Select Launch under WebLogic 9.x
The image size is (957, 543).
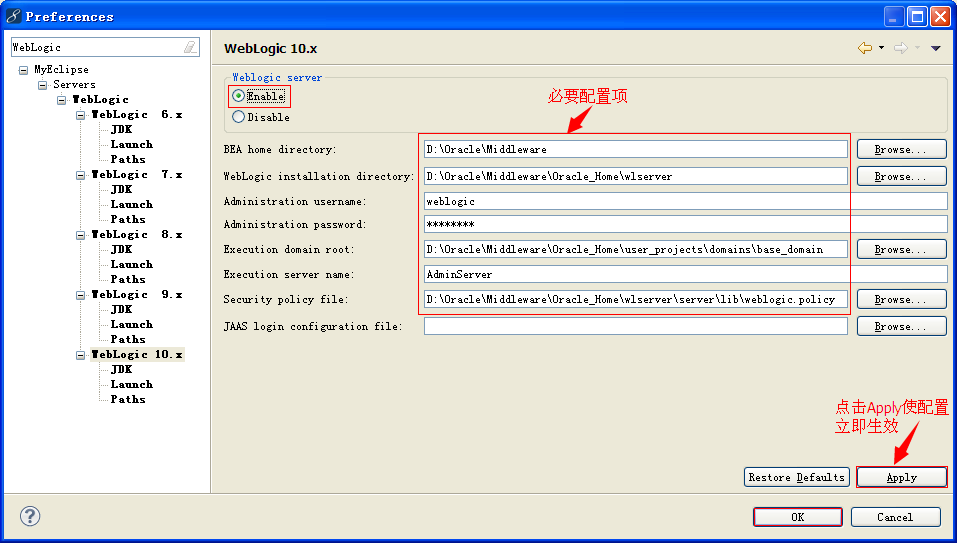pos(131,324)
